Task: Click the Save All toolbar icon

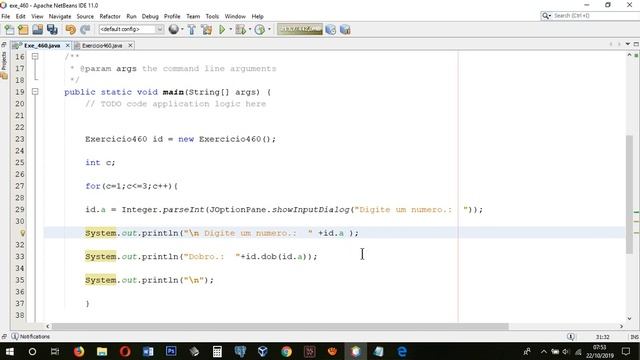Action: pyautogui.click(x=52, y=29)
